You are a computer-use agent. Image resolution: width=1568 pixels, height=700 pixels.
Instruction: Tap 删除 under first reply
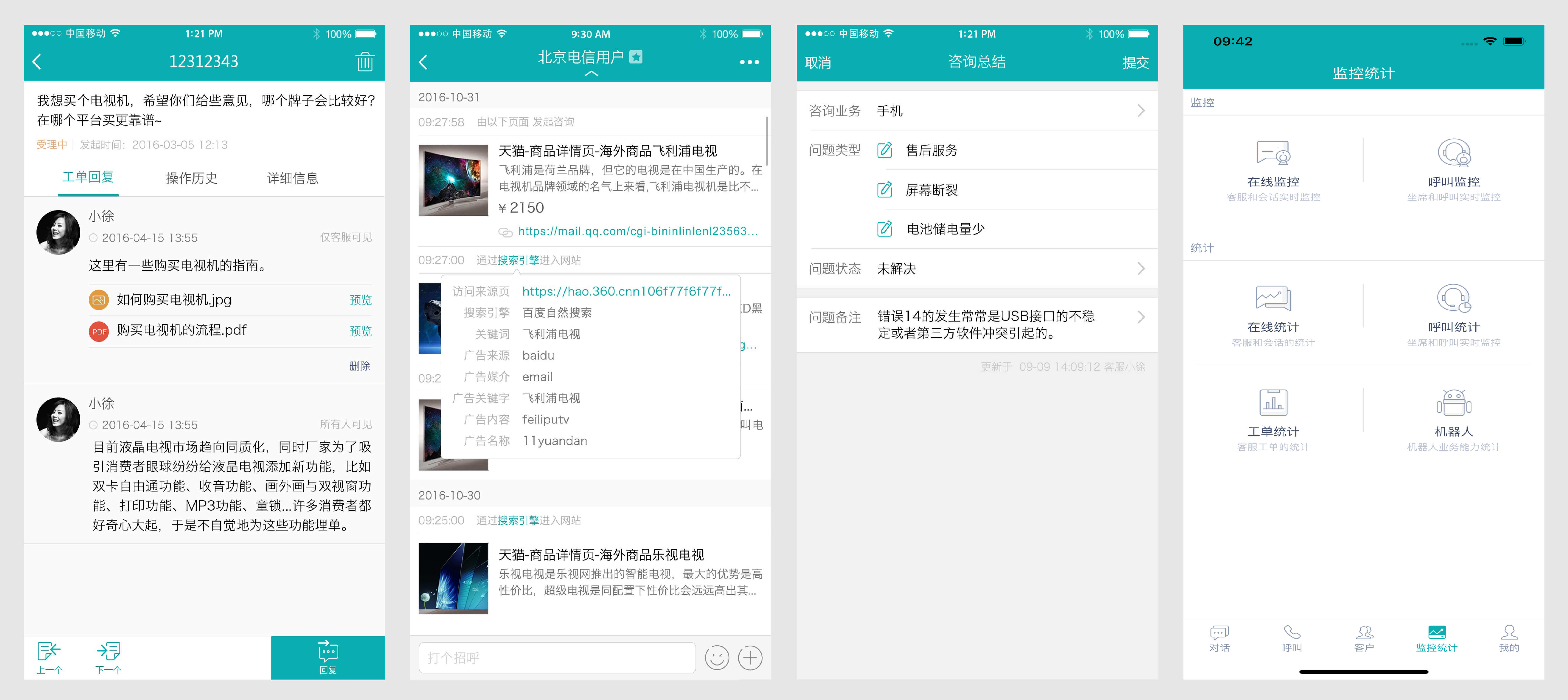[360, 366]
